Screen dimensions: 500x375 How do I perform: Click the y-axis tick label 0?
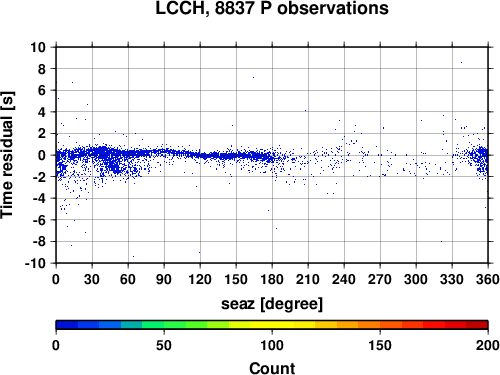[42, 155]
